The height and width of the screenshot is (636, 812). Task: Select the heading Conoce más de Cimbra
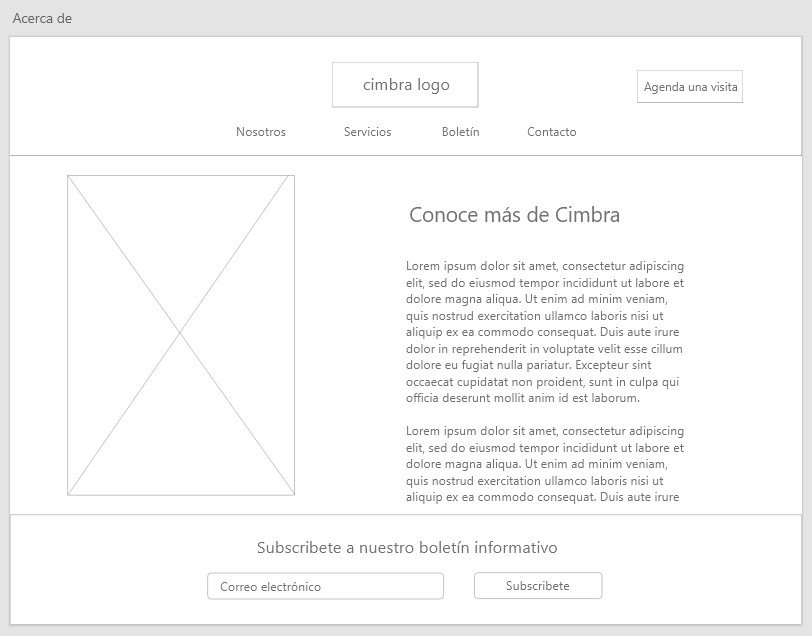coord(514,215)
